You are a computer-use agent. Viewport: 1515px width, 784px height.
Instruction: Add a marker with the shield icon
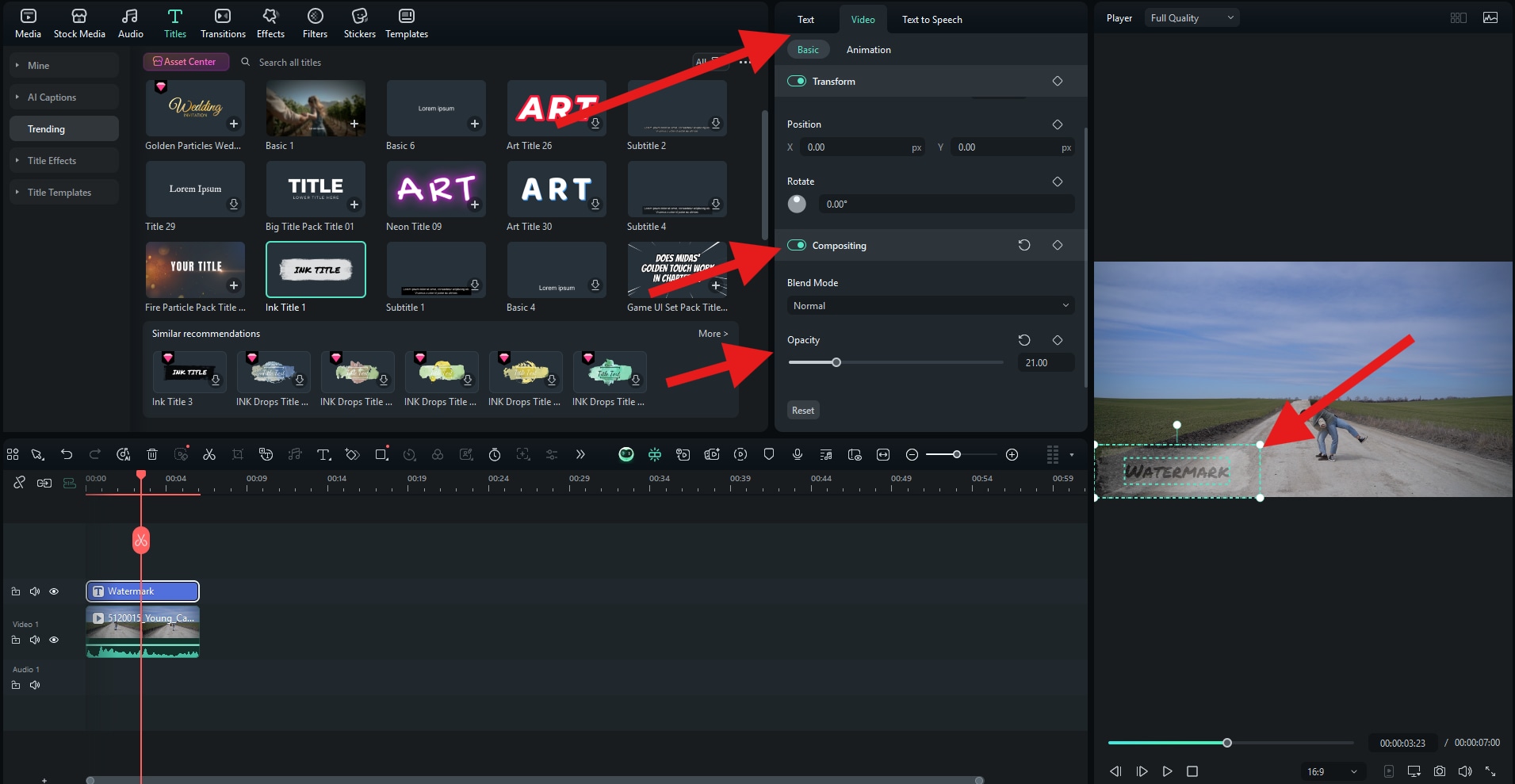tap(769, 454)
